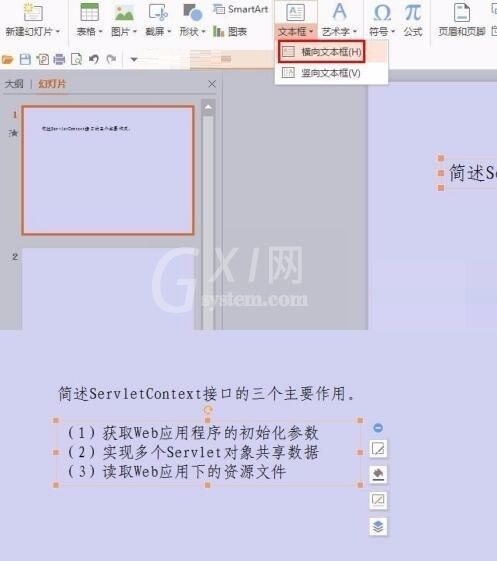The height and width of the screenshot is (561, 497).
Task: Click the 艺术字 WordArt icon
Action: 339,12
